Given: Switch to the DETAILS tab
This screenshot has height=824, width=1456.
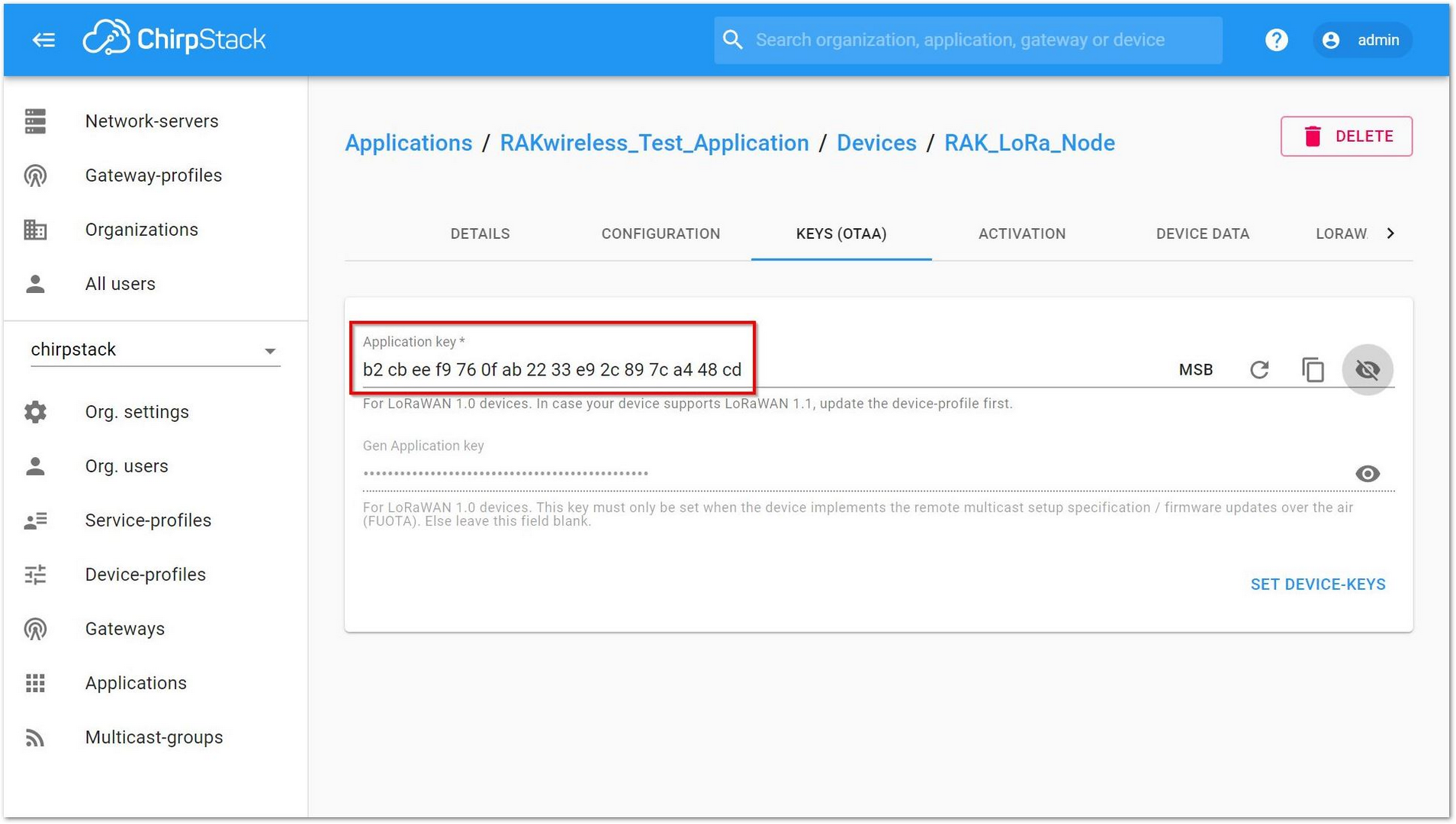Looking at the screenshot, I should (x=480, y=234).
